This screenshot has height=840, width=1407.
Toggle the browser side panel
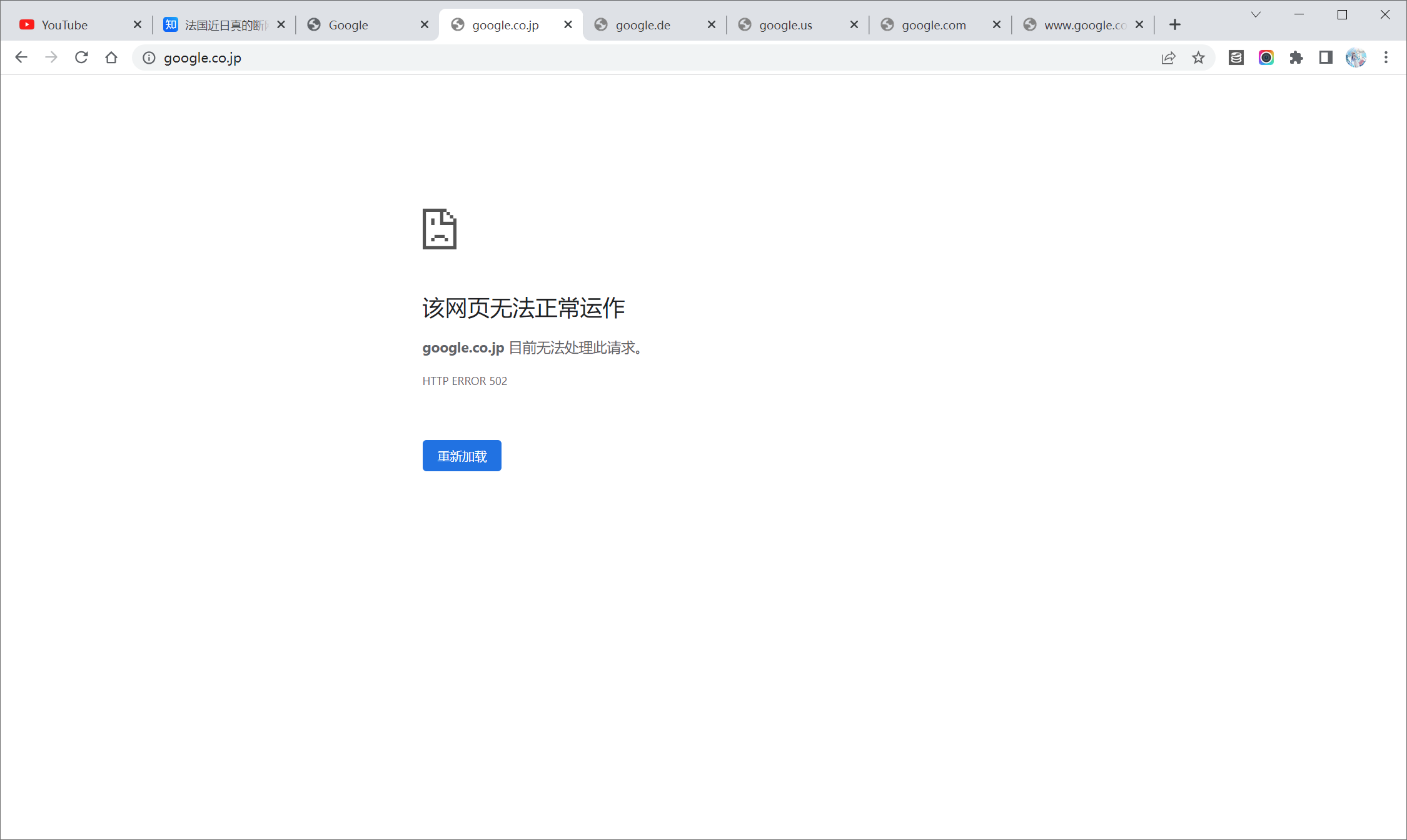pos(1326,57)
